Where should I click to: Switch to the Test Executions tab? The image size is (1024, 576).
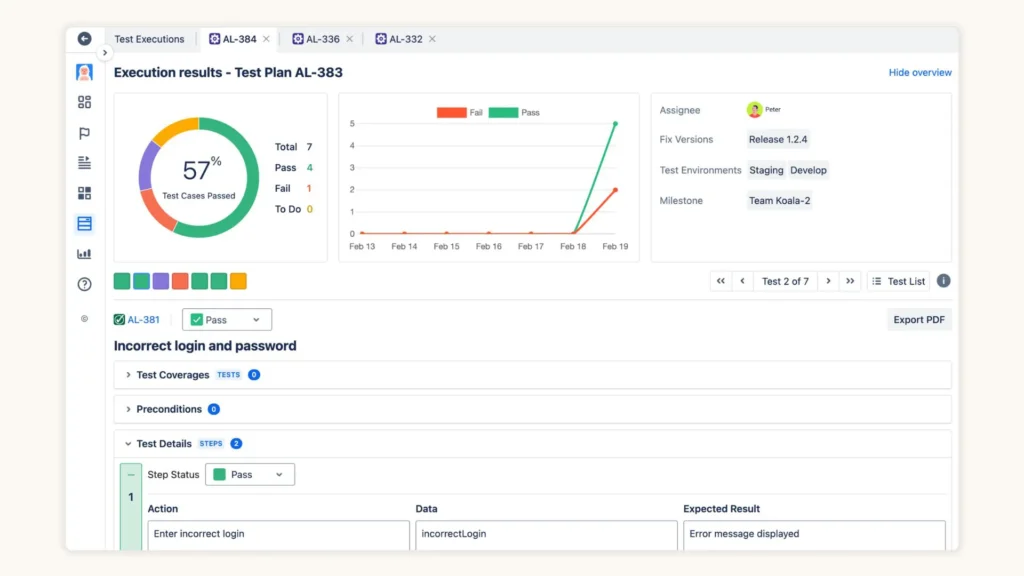pyautogui.click(x=149, y=39)
